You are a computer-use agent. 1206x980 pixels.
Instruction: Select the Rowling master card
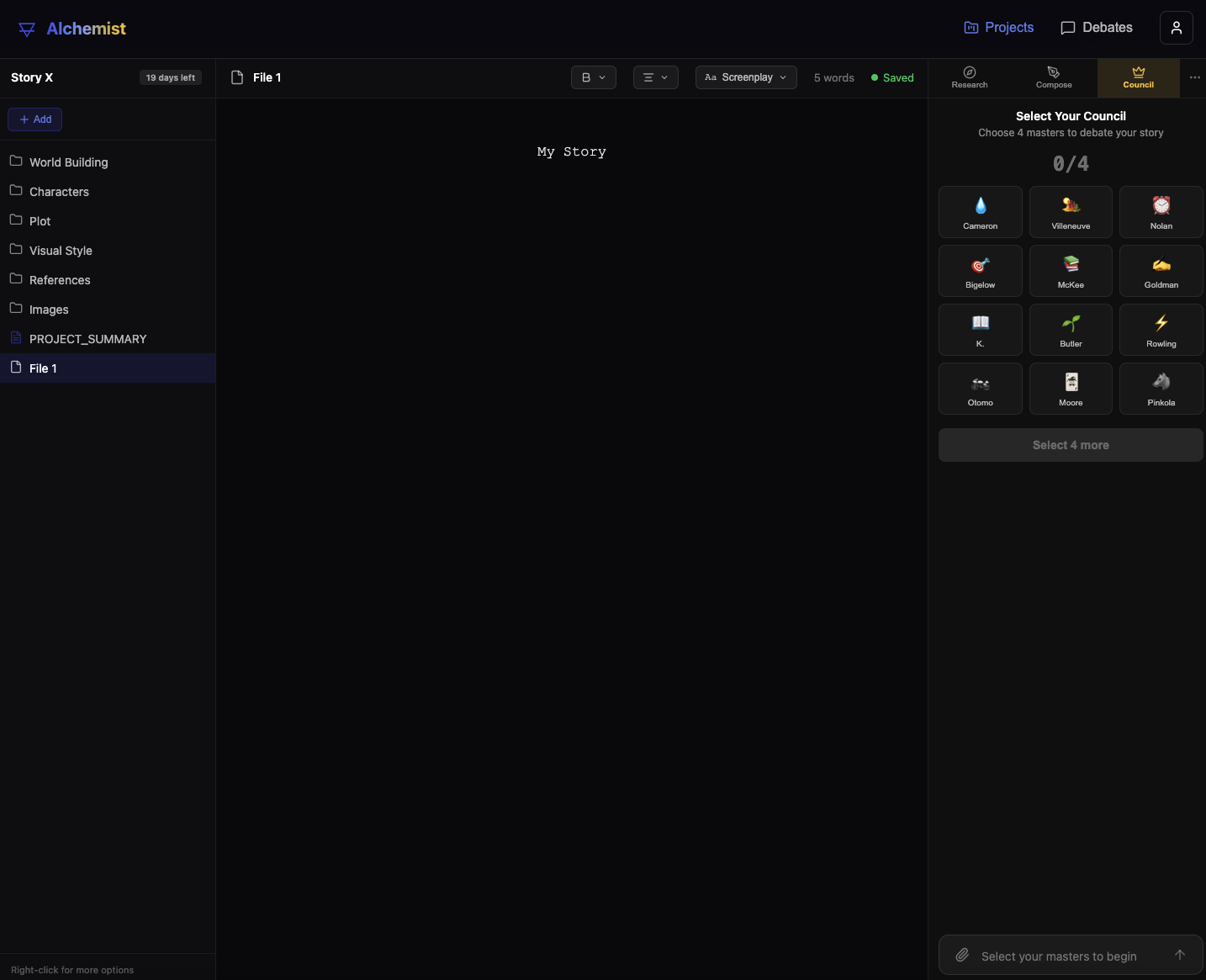click(1161, 330)
